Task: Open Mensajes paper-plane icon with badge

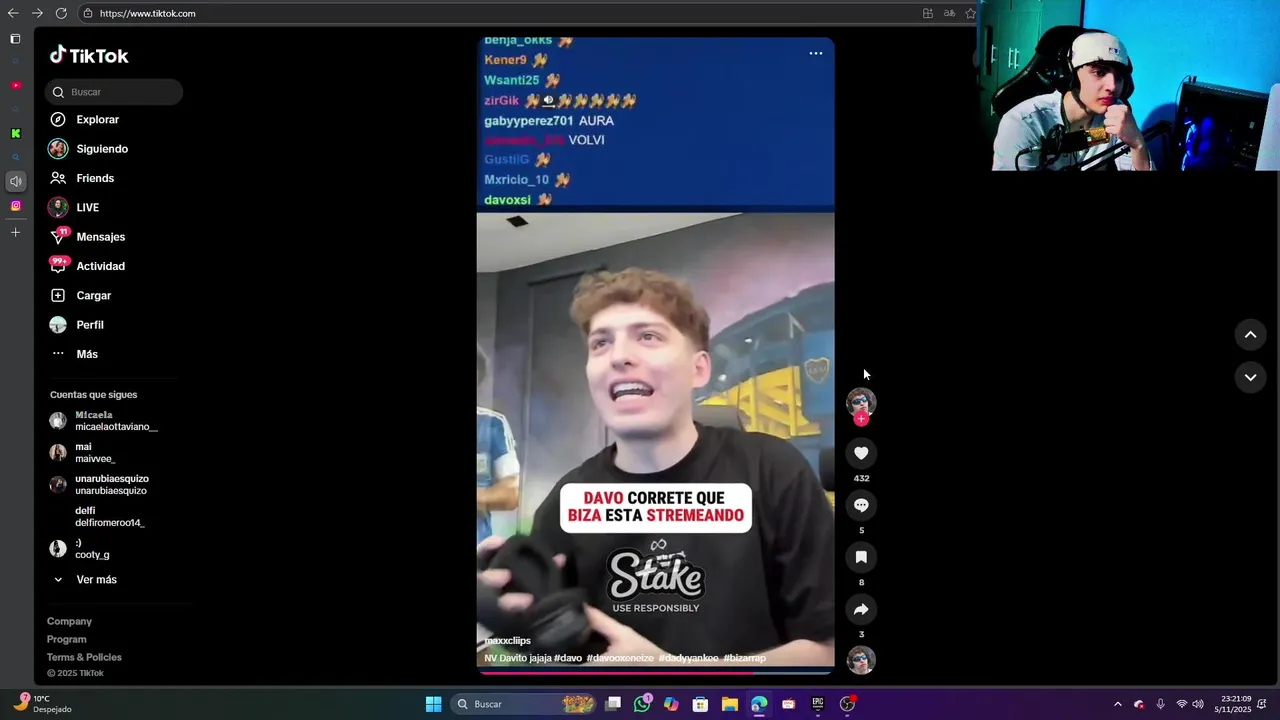Action: pyautogui.click(x=59, y=236)
